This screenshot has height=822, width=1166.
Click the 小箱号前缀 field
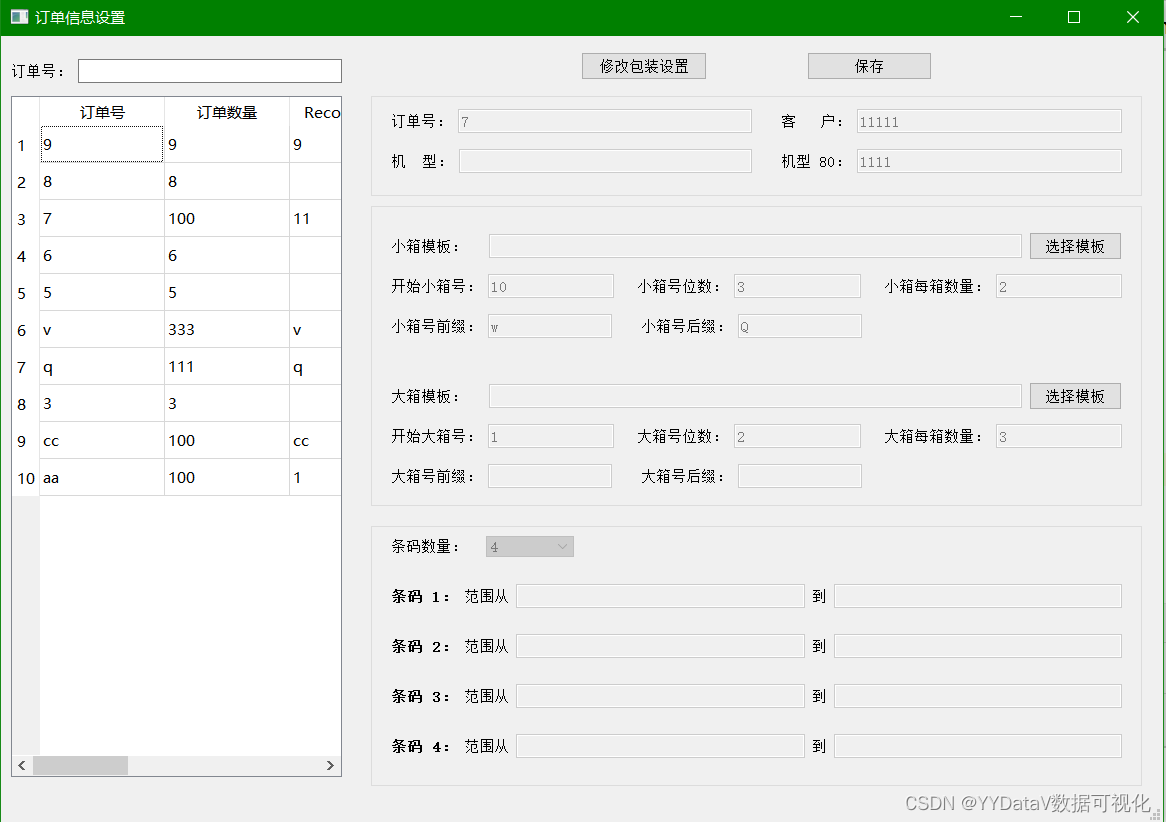click(x=550, y=327)
